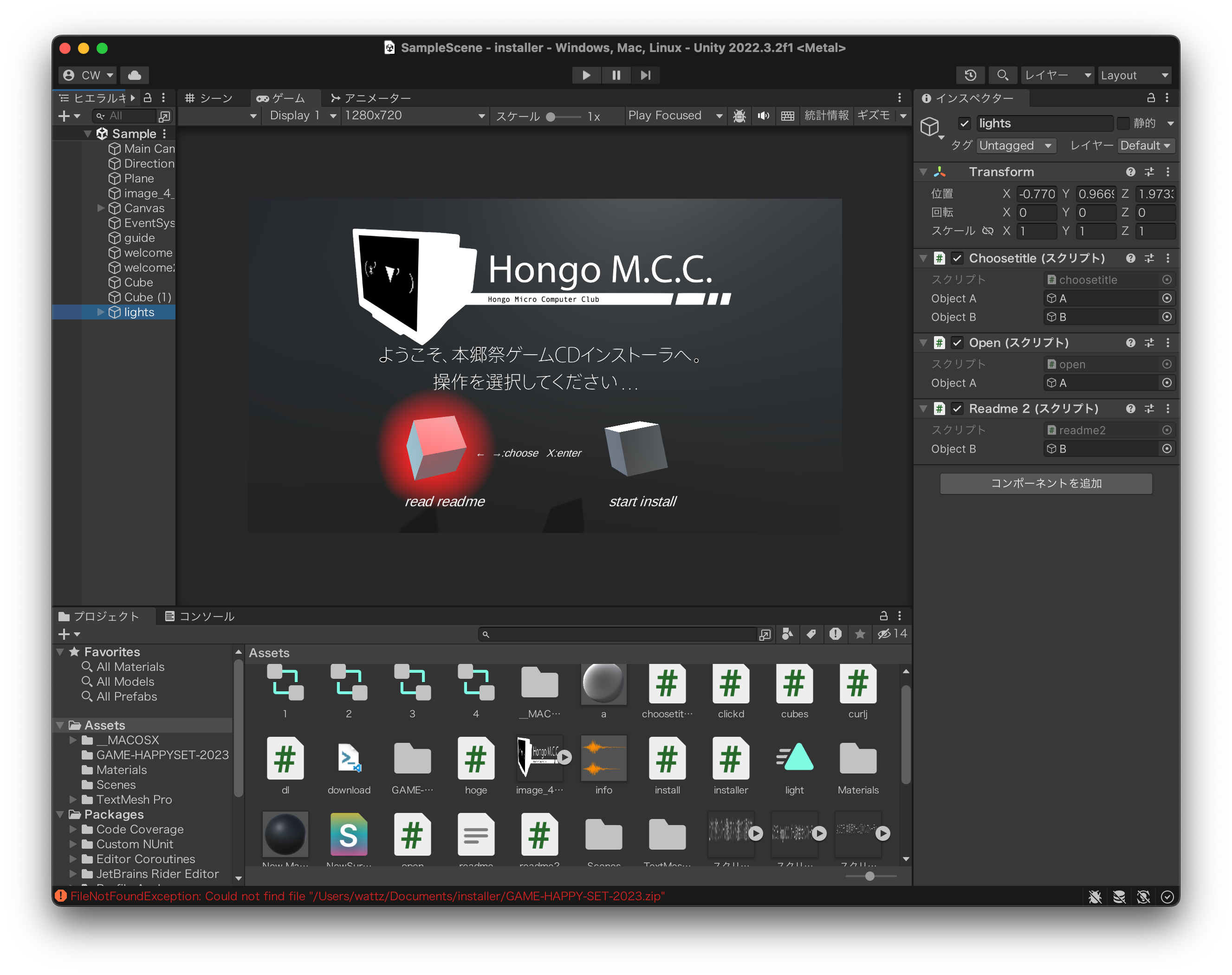Switch to the Console tab

(200, 617)
